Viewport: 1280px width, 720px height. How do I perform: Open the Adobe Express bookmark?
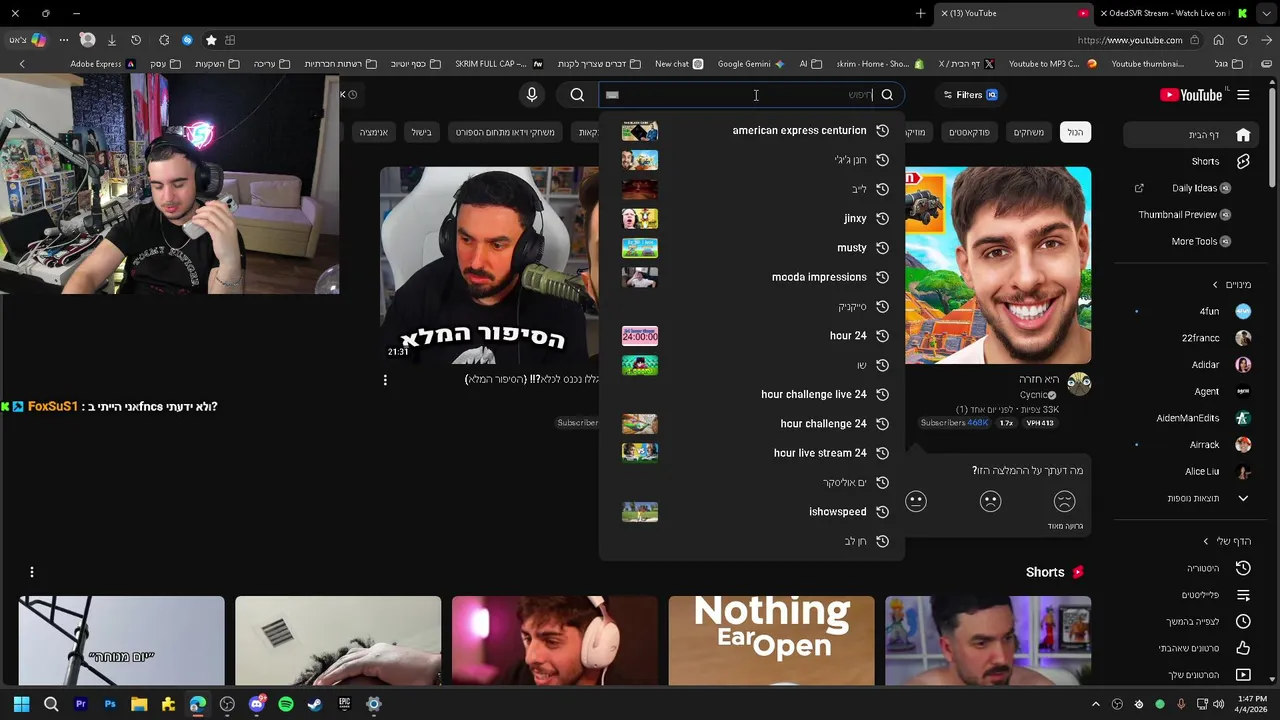coord(103,64)
